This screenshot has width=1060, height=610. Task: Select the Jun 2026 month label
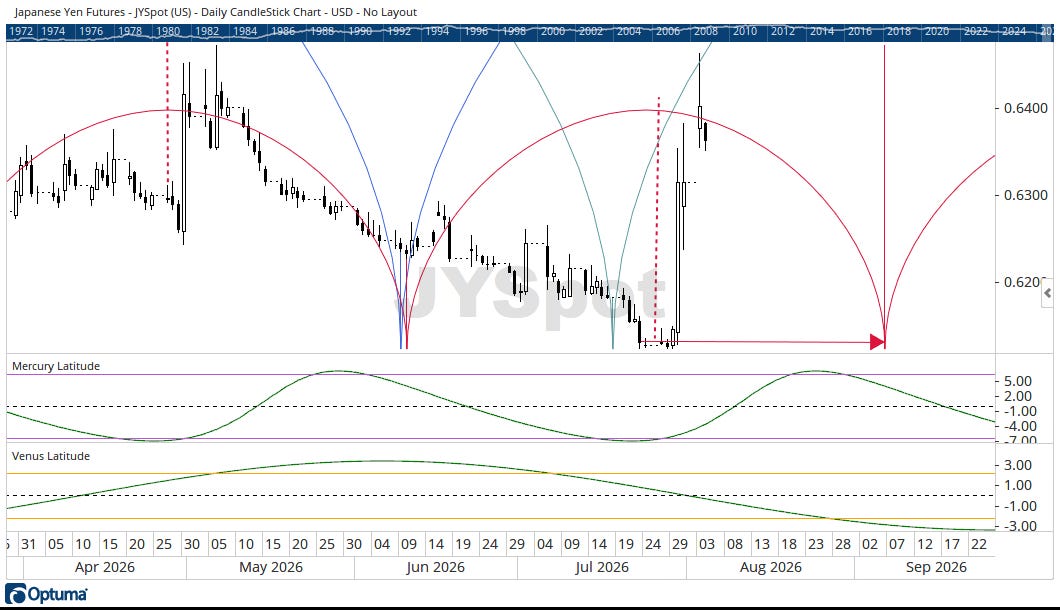click(x=435, y=567)
